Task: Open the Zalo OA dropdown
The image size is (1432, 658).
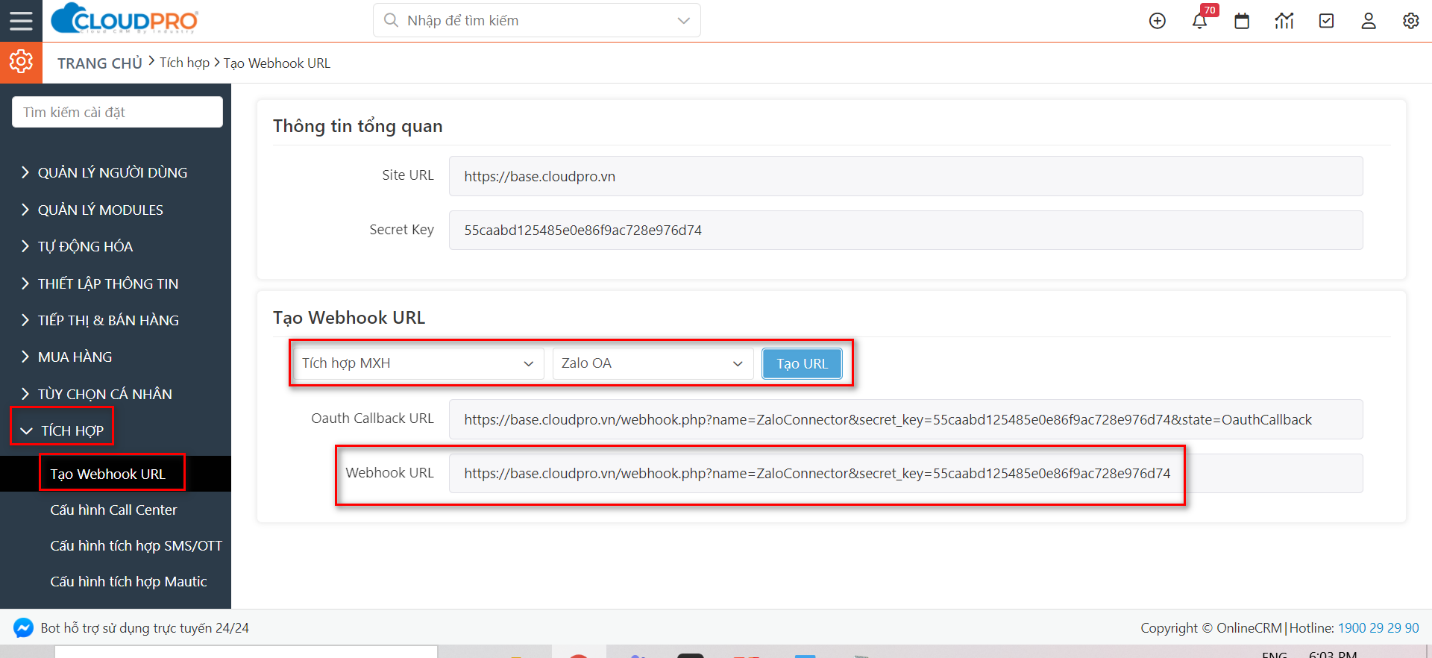Action: click(653, 364)
